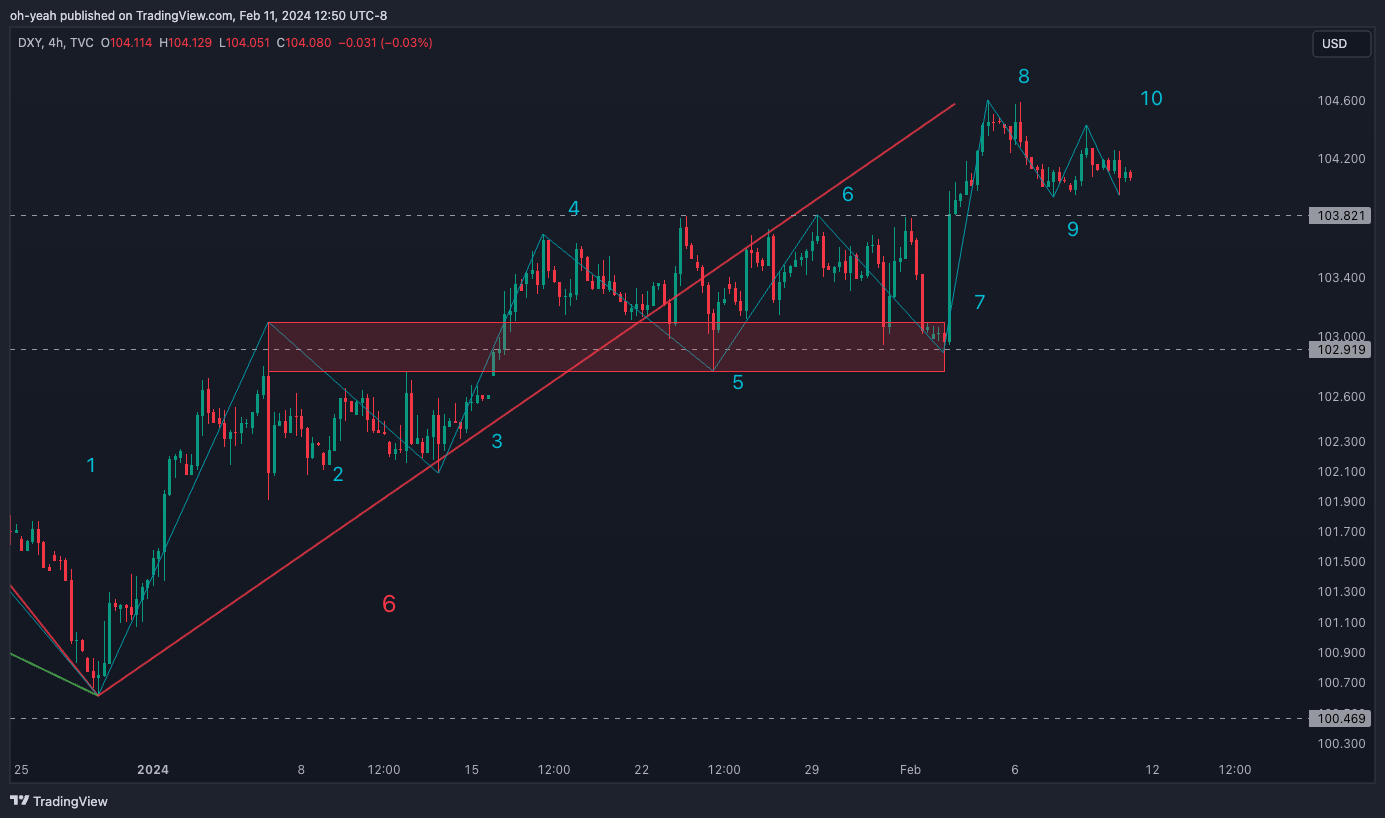Click the 104.600 value on price axis
This screenshot has height=818, width=1385.
coord(1339,101)
